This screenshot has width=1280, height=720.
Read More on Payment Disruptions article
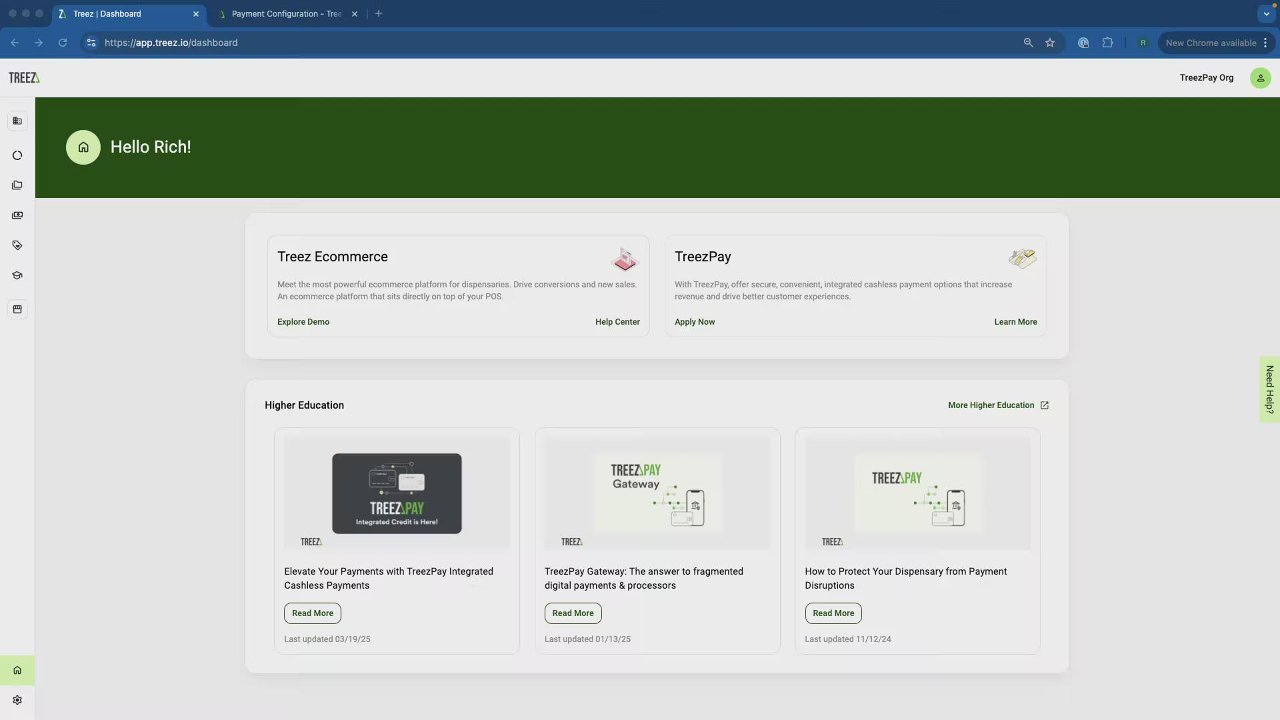pos(833,613)
